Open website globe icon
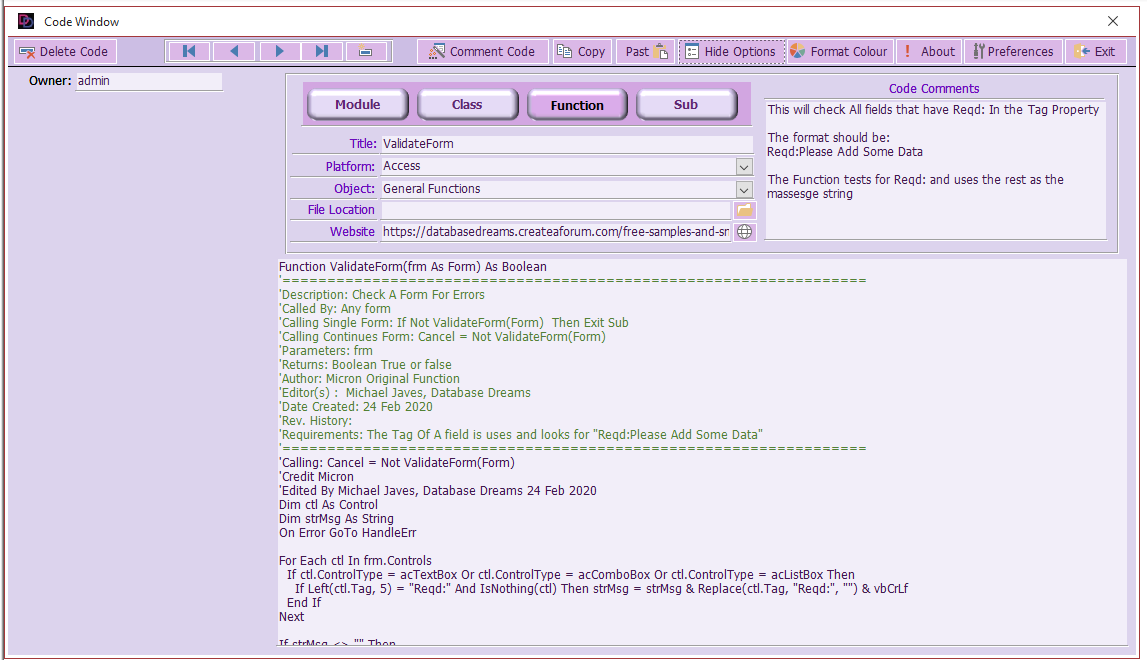1147x660 pixels. click(x=744, y=231)
